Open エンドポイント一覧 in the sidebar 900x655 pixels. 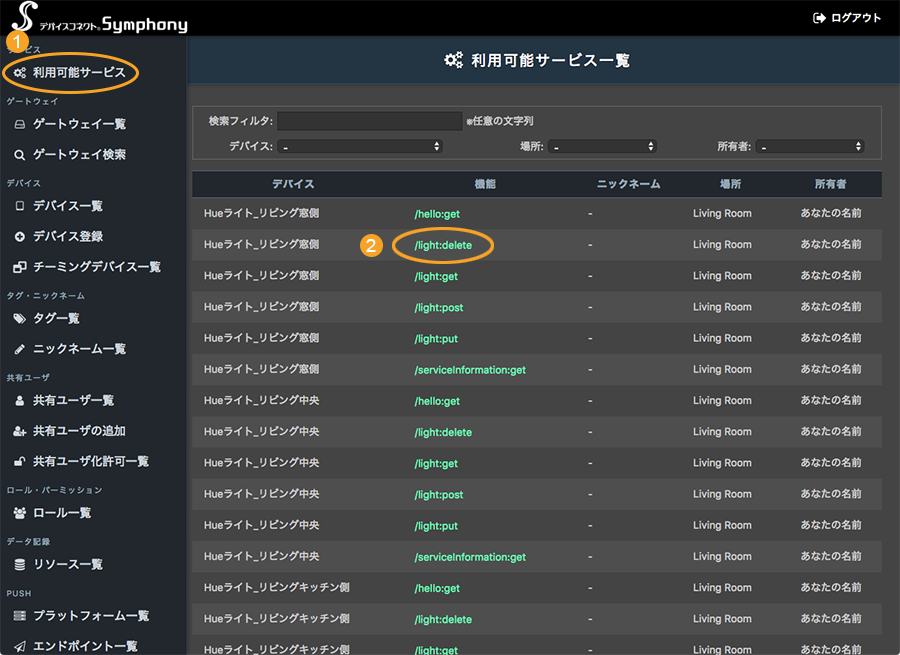[85, 647]
